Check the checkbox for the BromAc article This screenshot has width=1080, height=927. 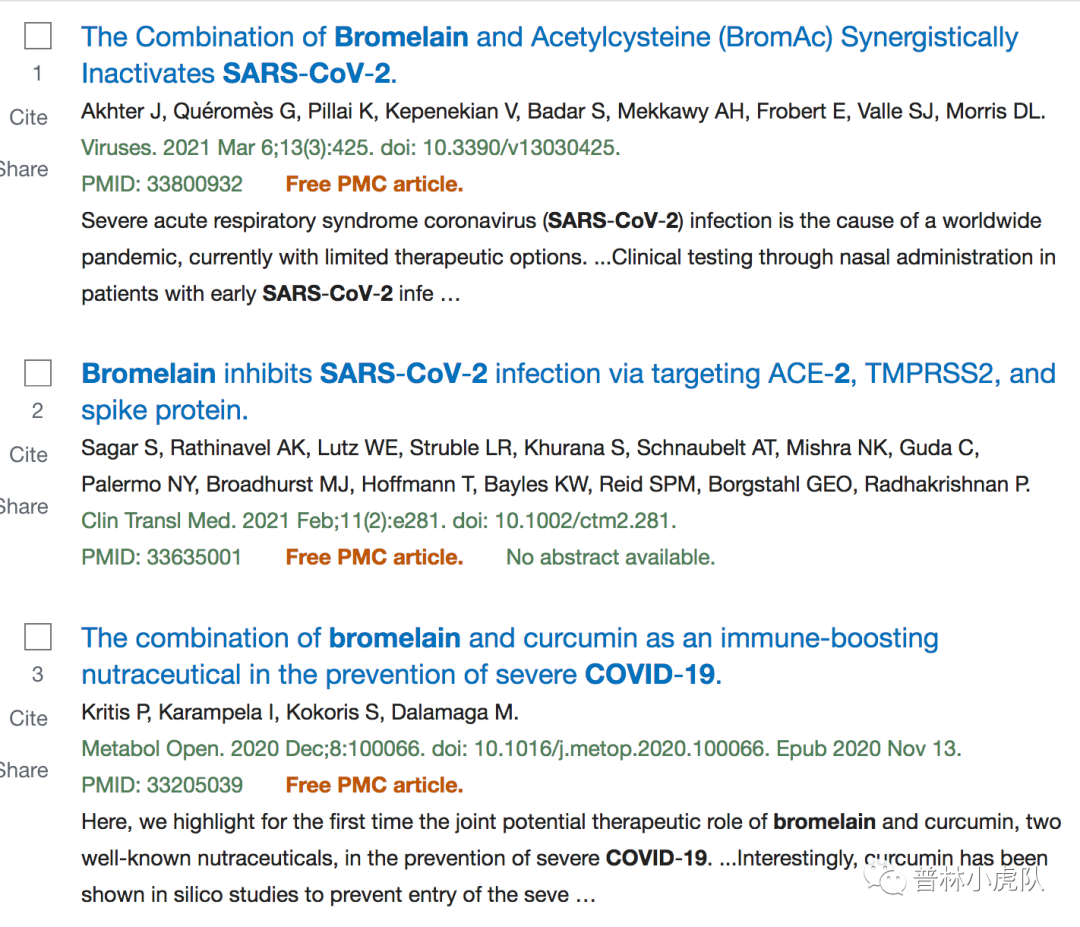point(38,37)
